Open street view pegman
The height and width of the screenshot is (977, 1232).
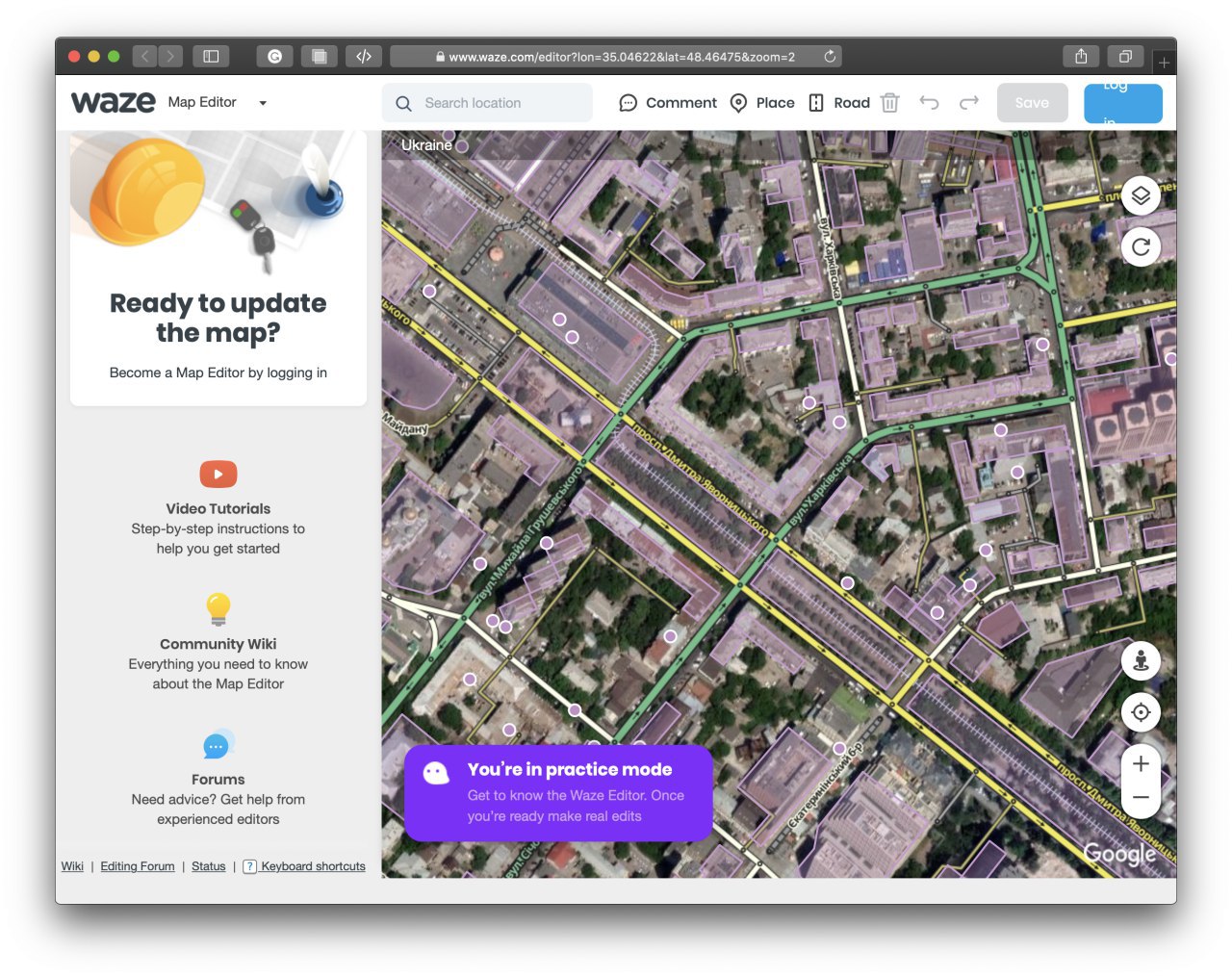[x=1141, y=661]
